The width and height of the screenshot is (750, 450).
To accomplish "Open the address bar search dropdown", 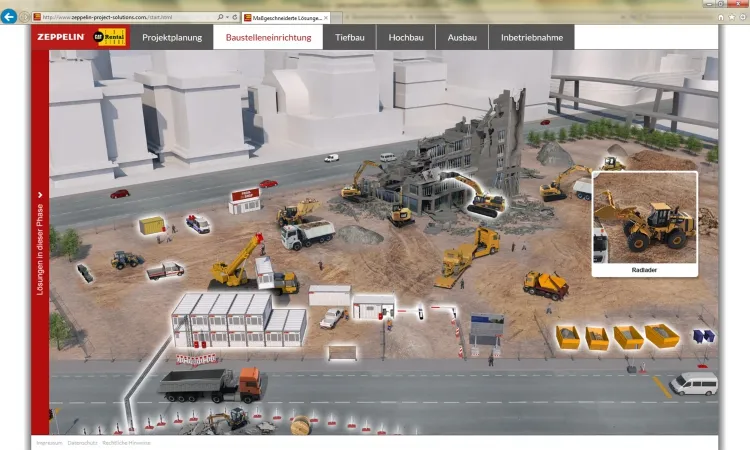I will (x=222, y=18).
